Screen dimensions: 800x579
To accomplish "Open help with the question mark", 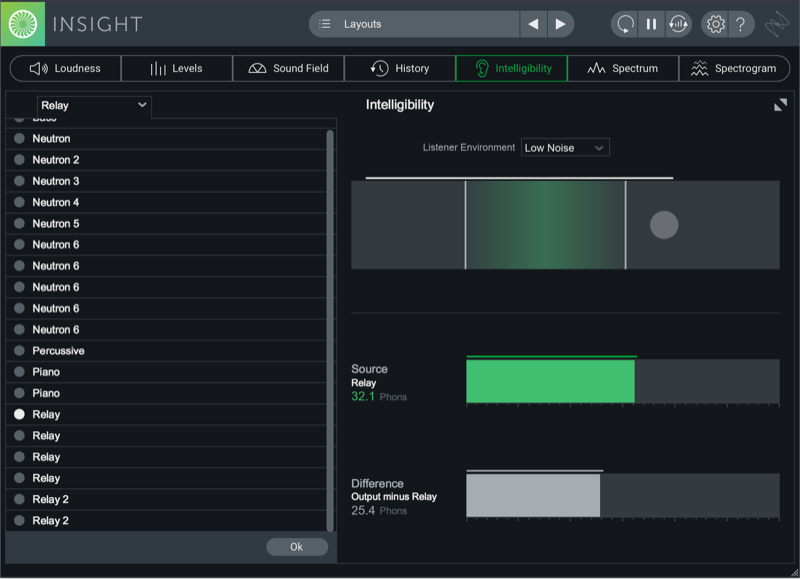I will coord(741,24).
